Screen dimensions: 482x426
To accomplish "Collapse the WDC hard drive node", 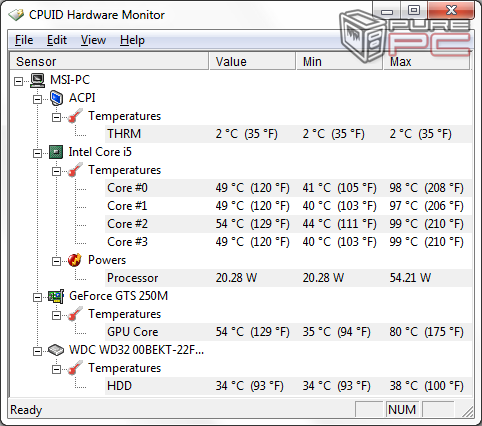I will click(x=37, y=351).
